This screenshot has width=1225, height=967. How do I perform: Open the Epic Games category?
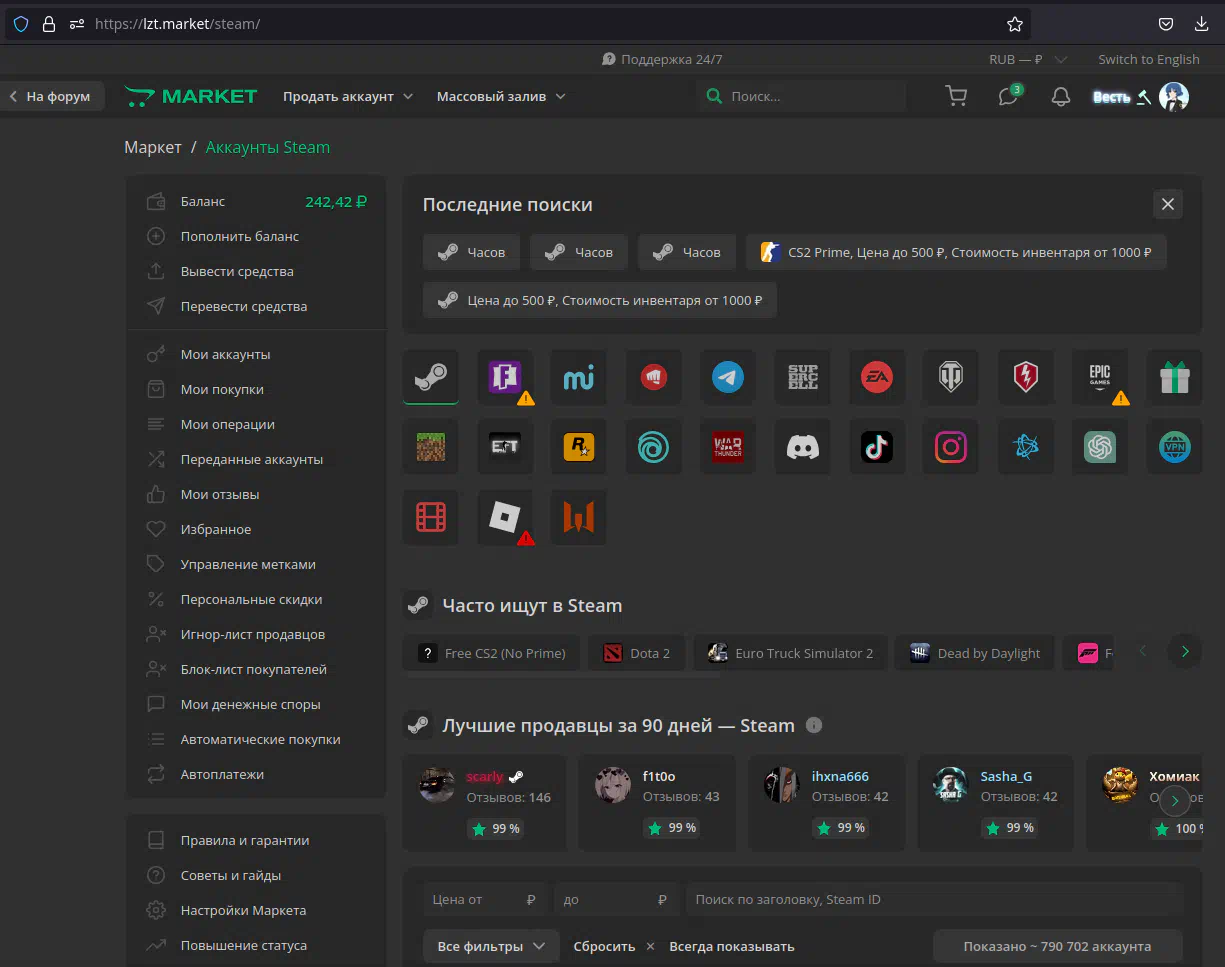tap(1100, 377)
